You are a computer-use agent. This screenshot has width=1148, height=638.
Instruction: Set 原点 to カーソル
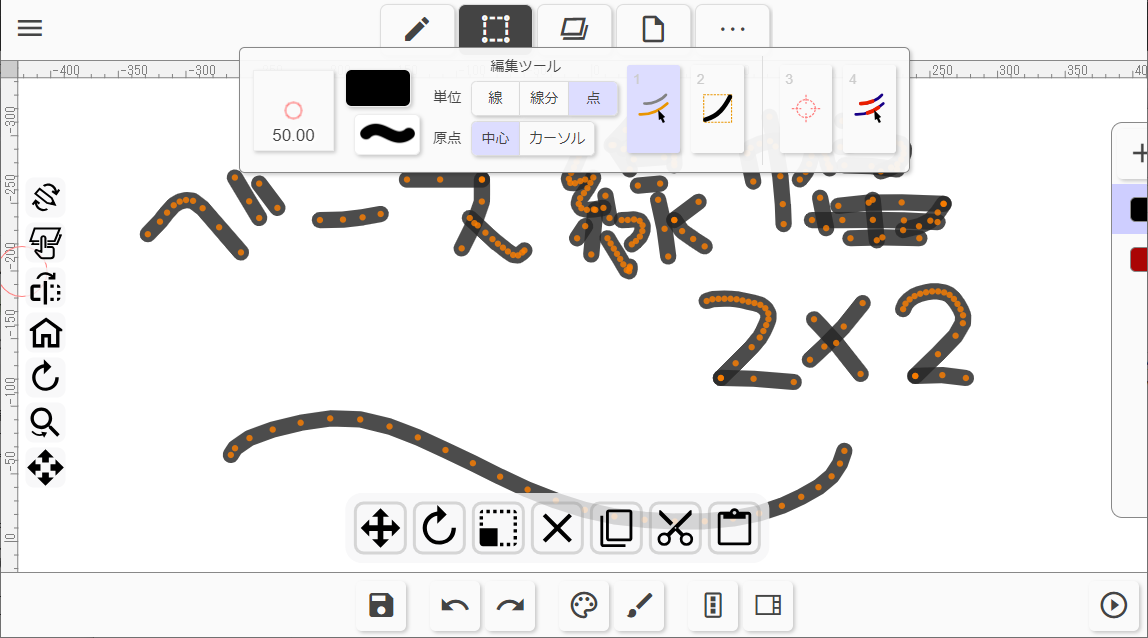click(x=557, y=139)
